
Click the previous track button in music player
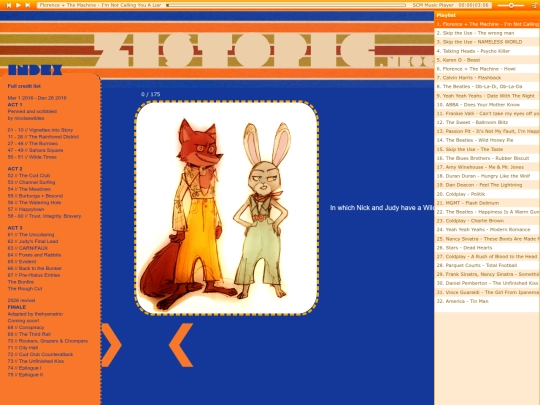click(x=9, y=5)
